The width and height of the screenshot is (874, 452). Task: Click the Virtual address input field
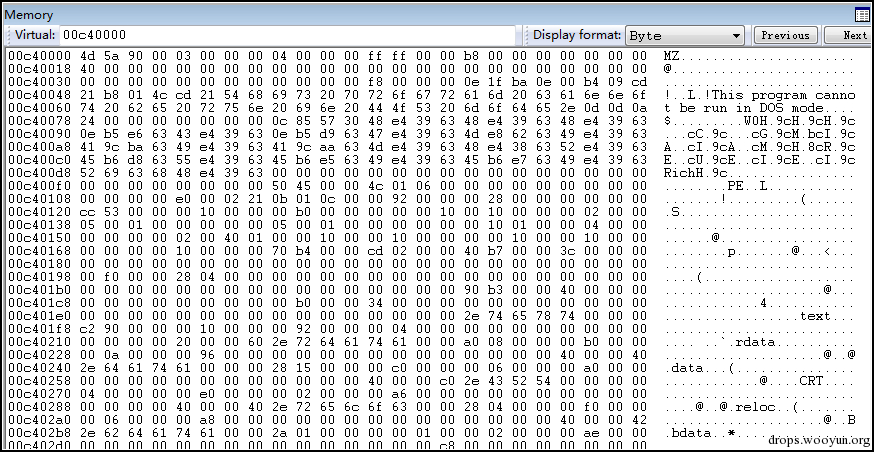pos(287,35)
